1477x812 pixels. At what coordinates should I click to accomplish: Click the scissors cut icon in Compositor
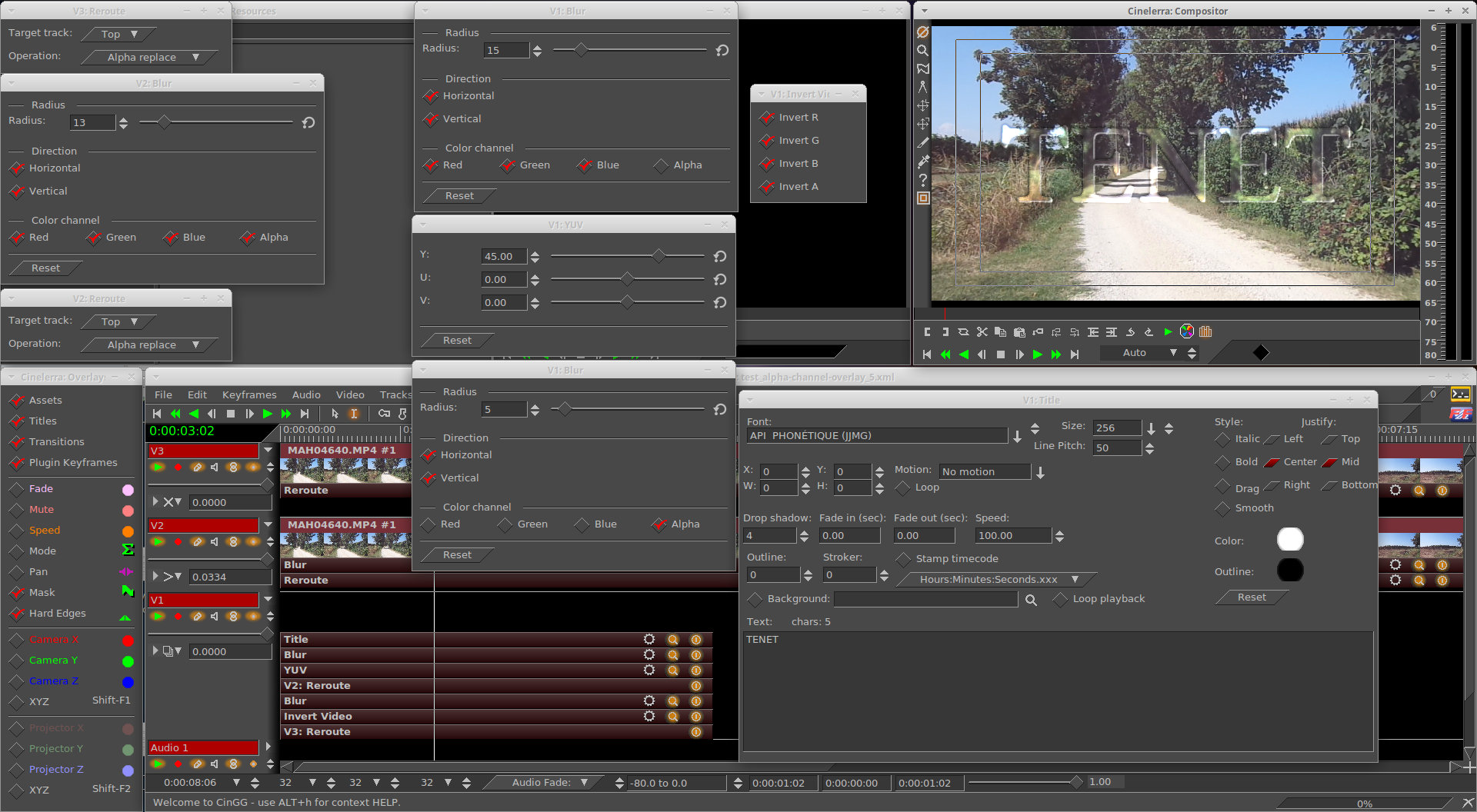[x=982, y=332]
